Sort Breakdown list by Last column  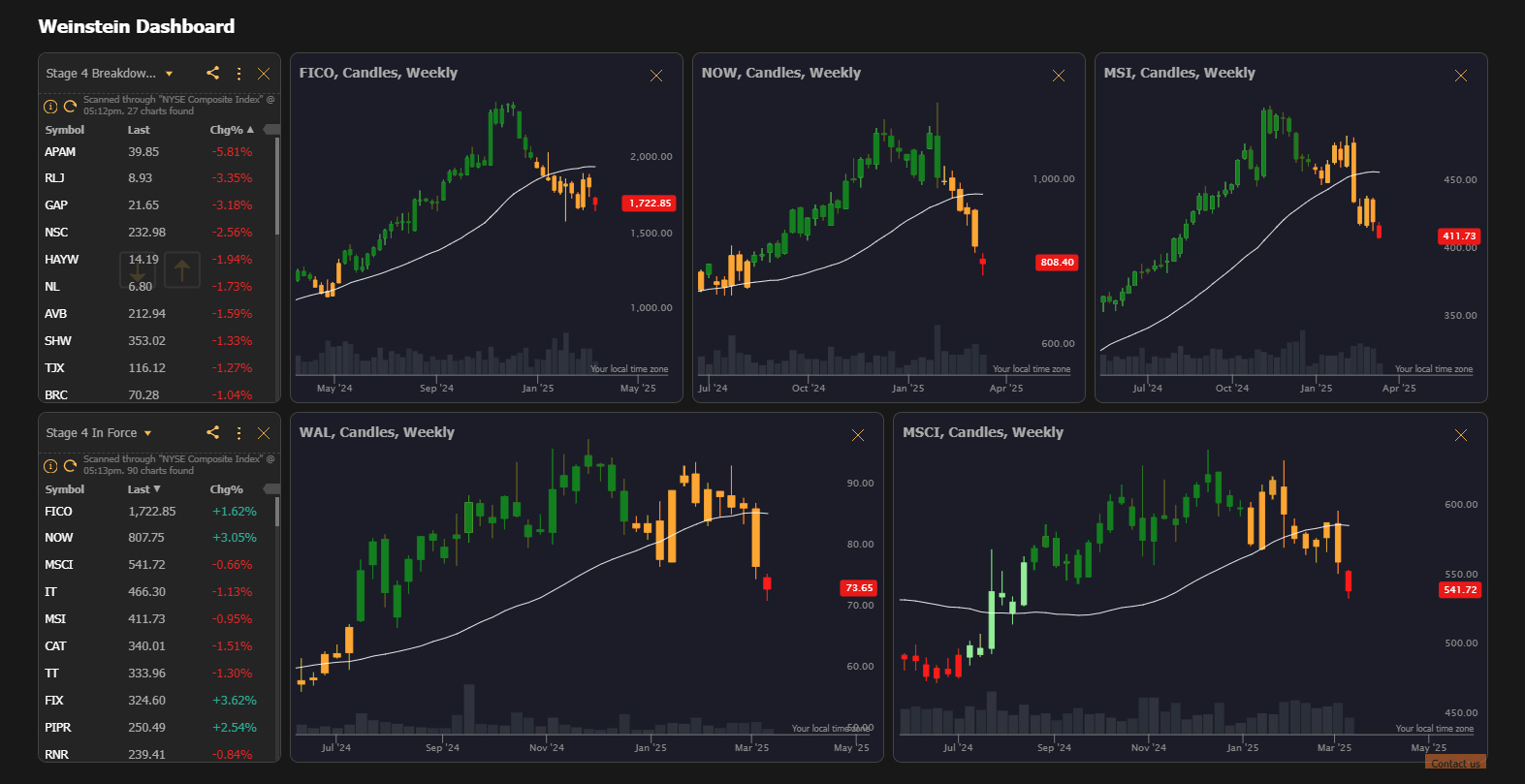pos(139,130)
